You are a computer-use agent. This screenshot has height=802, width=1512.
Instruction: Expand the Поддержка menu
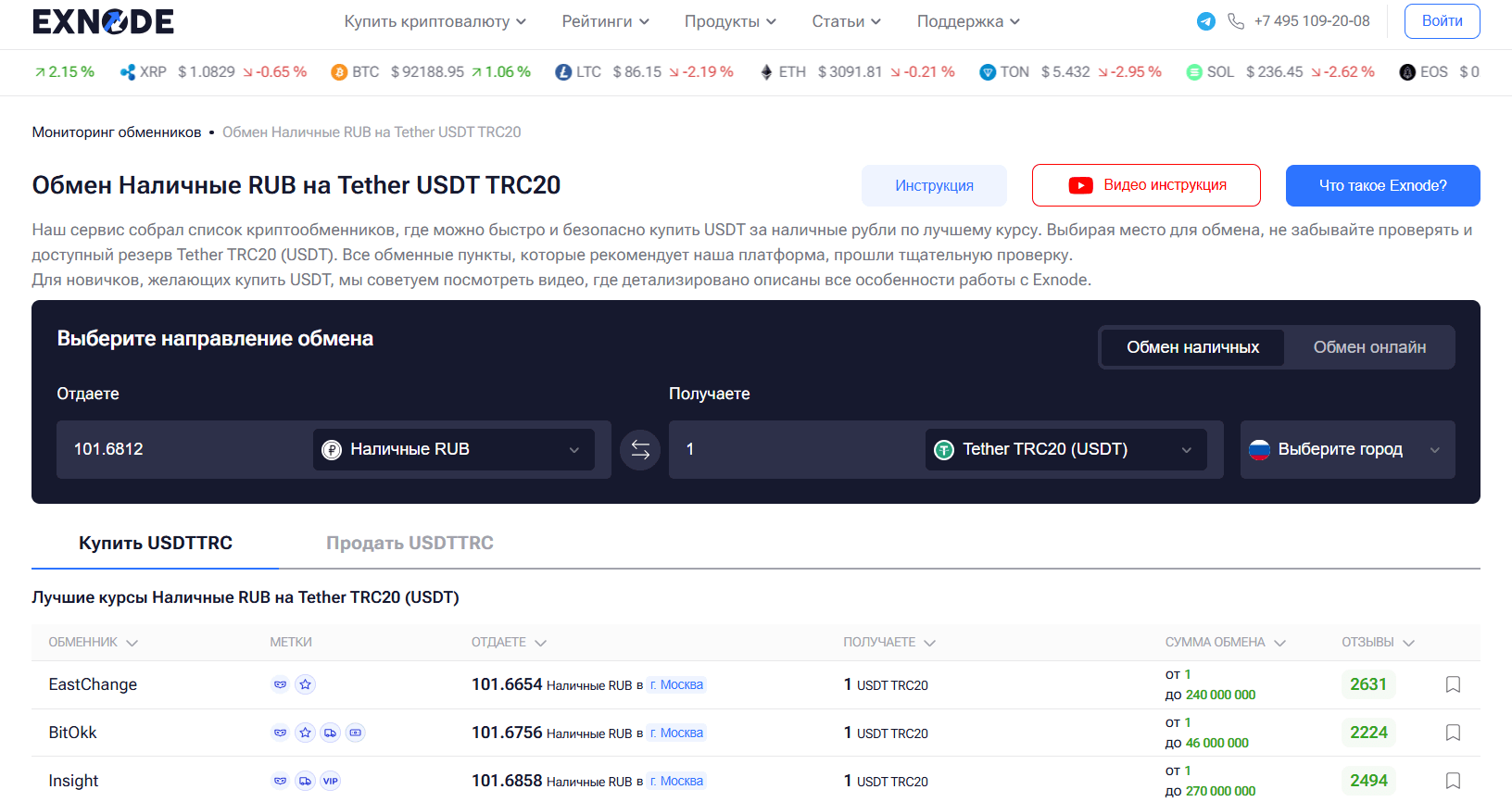968,21
